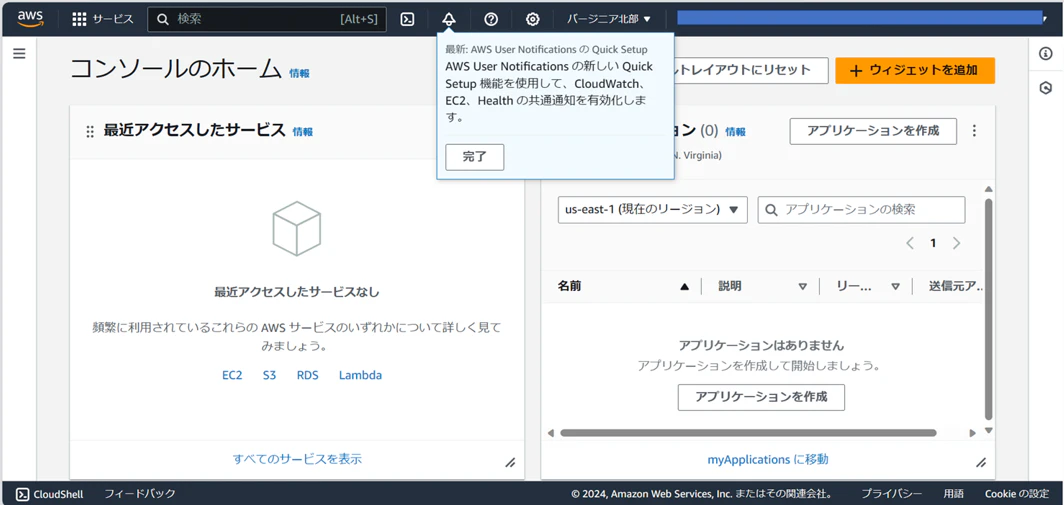This screenshot has width=1064, height=505.
Task: Open the EC2 service link
Action: pos(232,375)
